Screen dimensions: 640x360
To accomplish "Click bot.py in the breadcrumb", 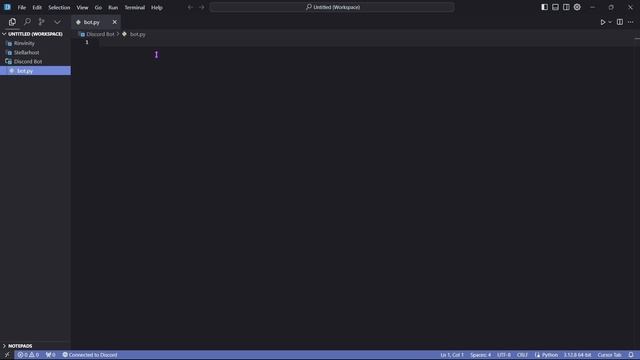I will click(x=137, y=34).
